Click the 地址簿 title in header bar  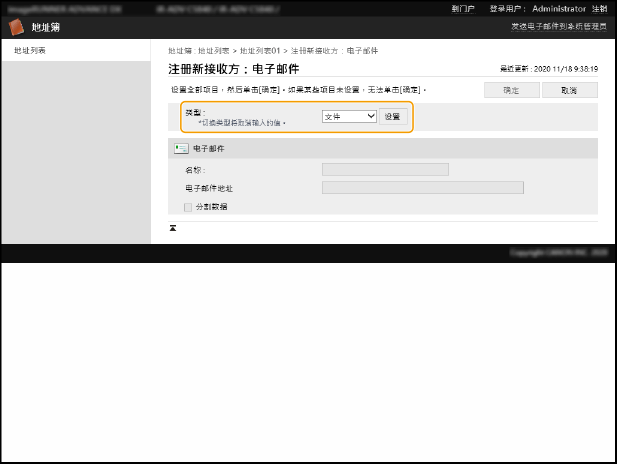pos(46,28)
